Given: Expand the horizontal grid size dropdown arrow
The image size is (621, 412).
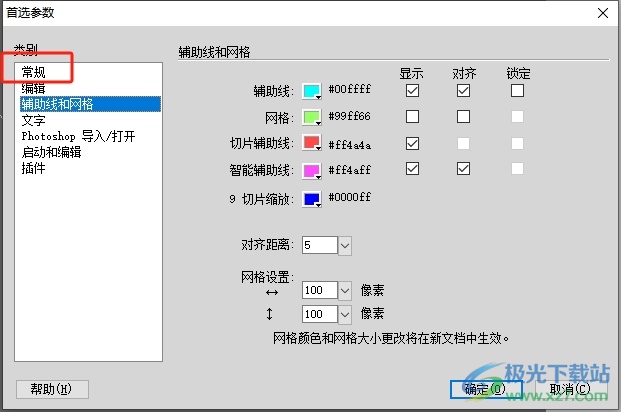Looking at the screenshot, I should pyautogui.click(x=345, y=291).
